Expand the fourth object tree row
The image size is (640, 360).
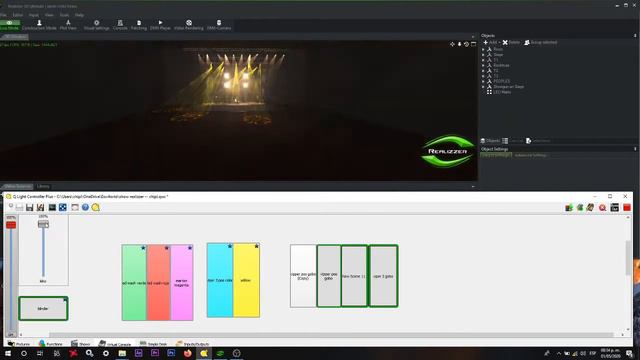(483, 65)
